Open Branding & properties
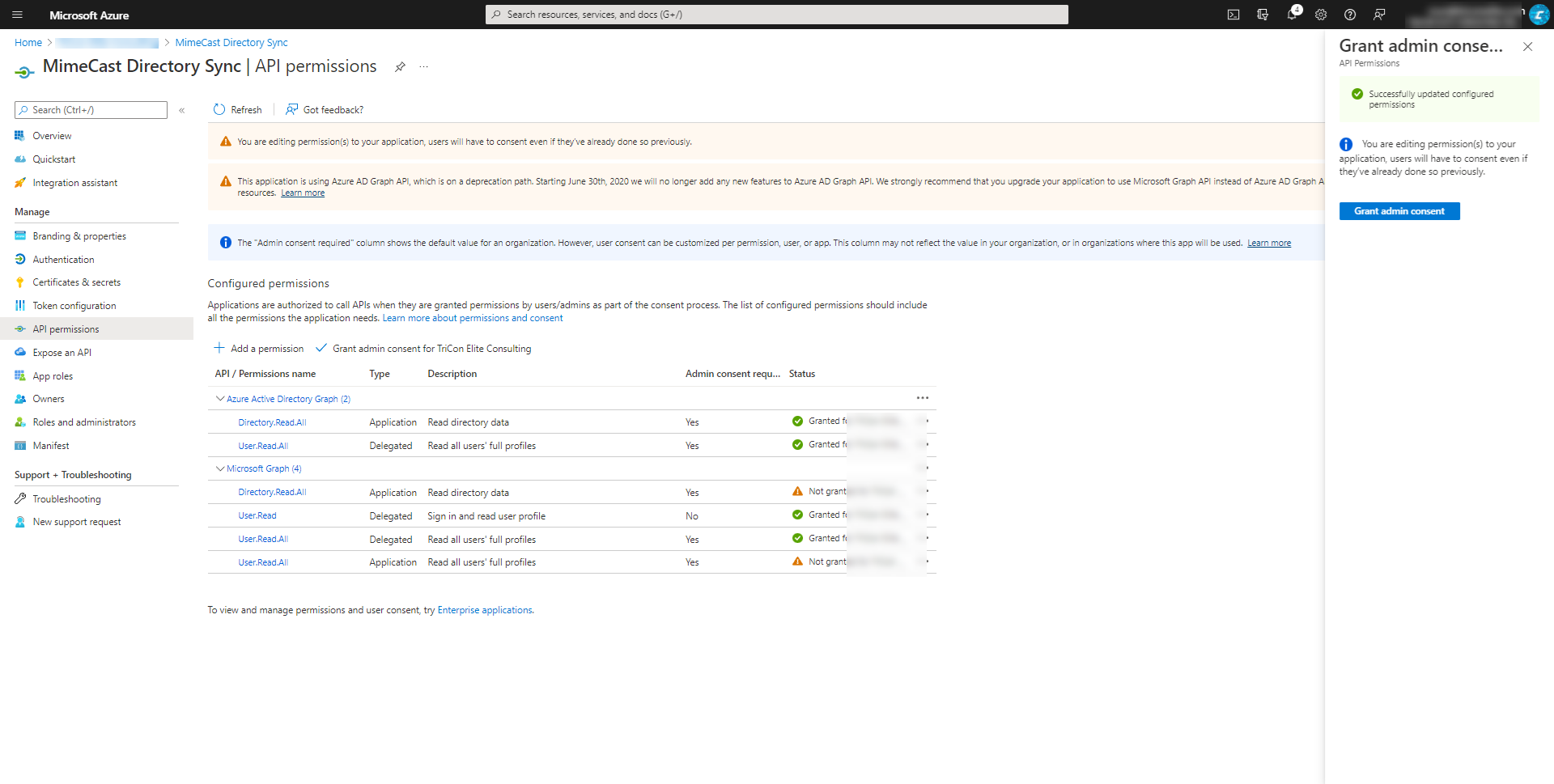The width and height of the screenshot is (1554, 784). [x=79, y=236]
